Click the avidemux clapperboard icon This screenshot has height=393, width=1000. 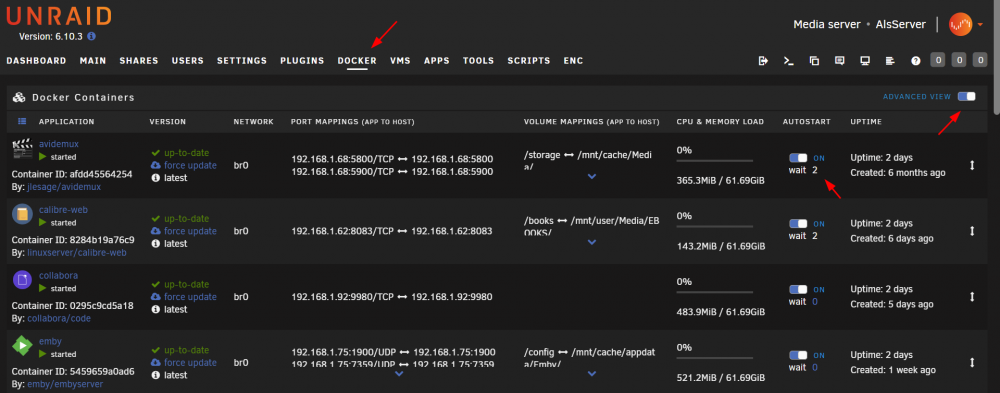coord(22,149)
